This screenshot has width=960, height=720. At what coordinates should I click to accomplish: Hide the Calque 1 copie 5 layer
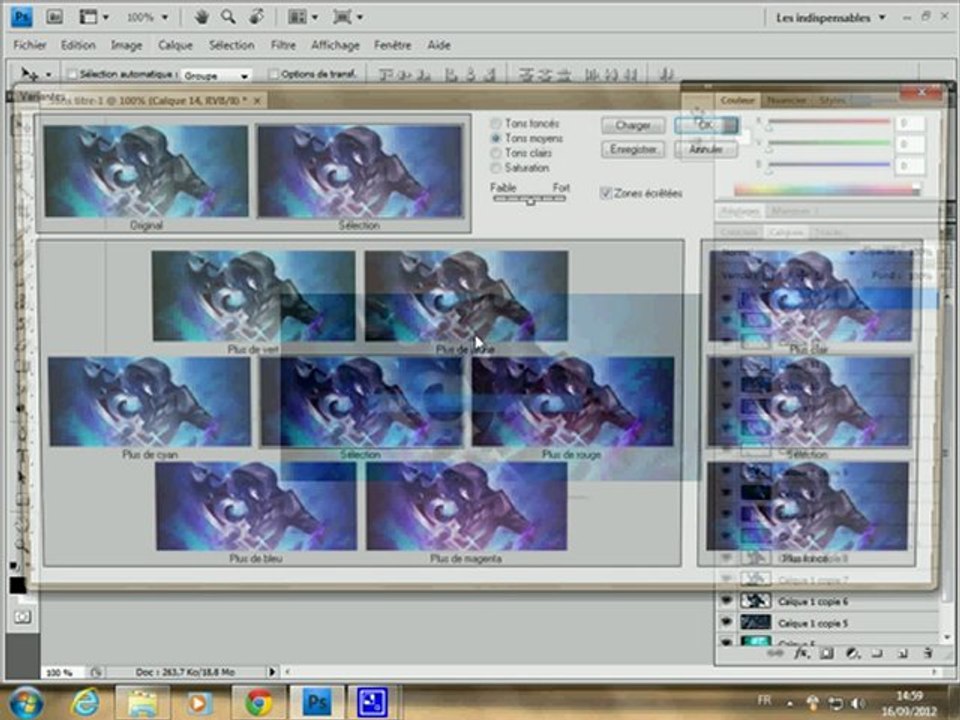[x=727, y=623]
